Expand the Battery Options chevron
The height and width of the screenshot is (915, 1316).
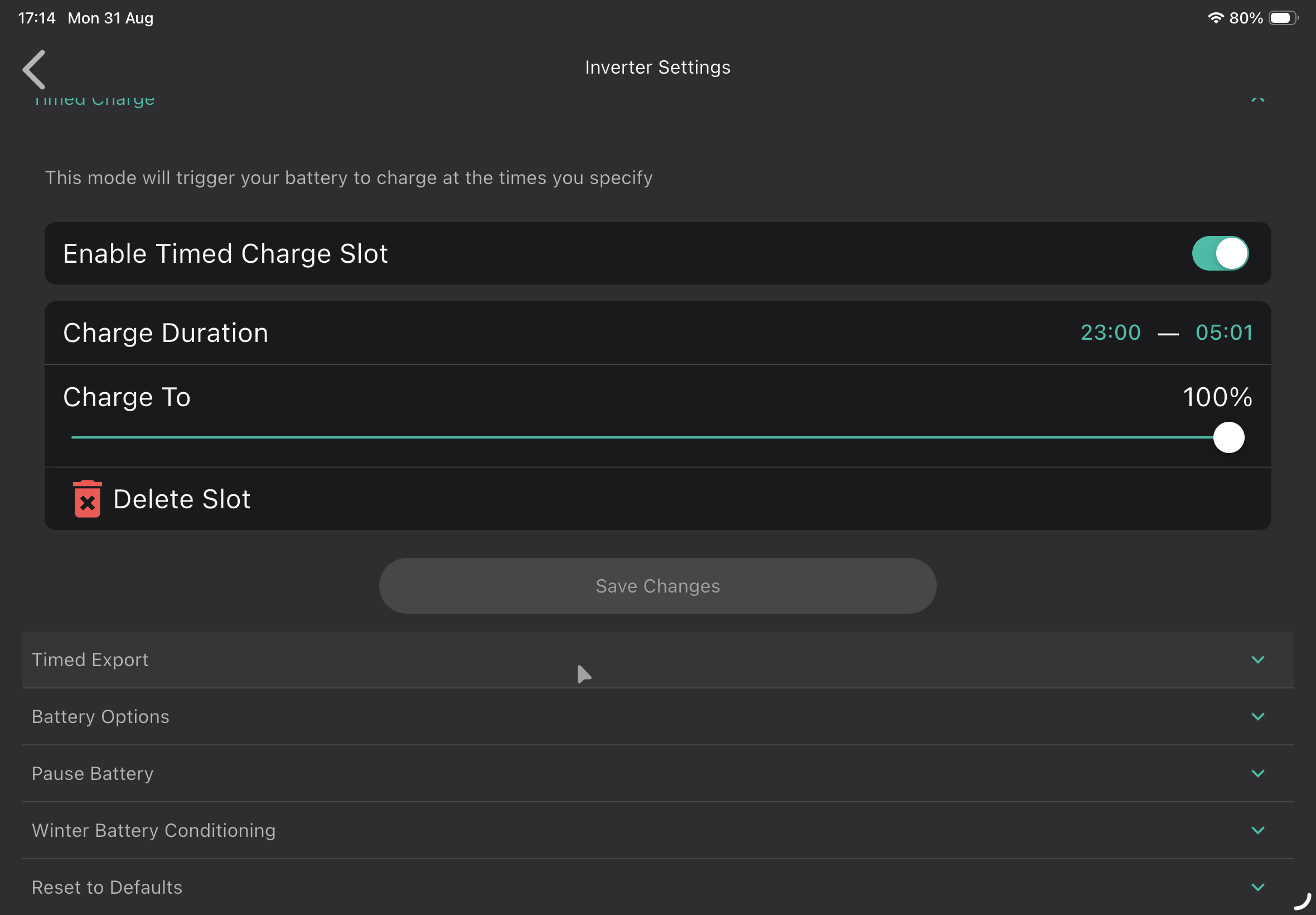point(1257,716)
